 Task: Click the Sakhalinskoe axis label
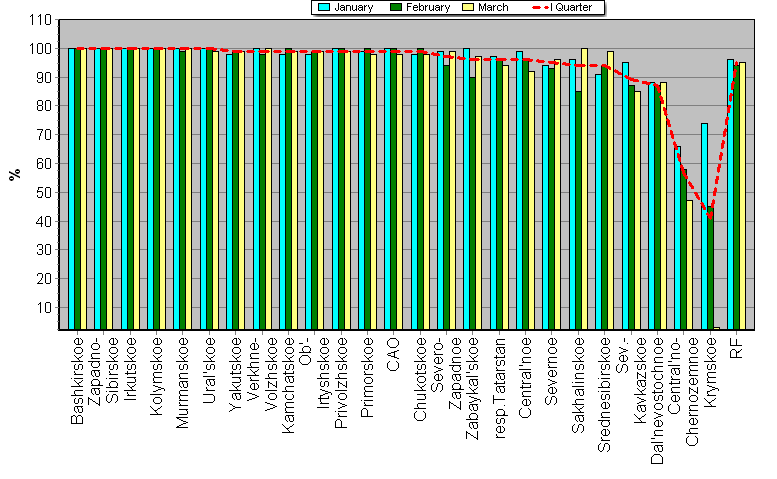pos(578,385)
